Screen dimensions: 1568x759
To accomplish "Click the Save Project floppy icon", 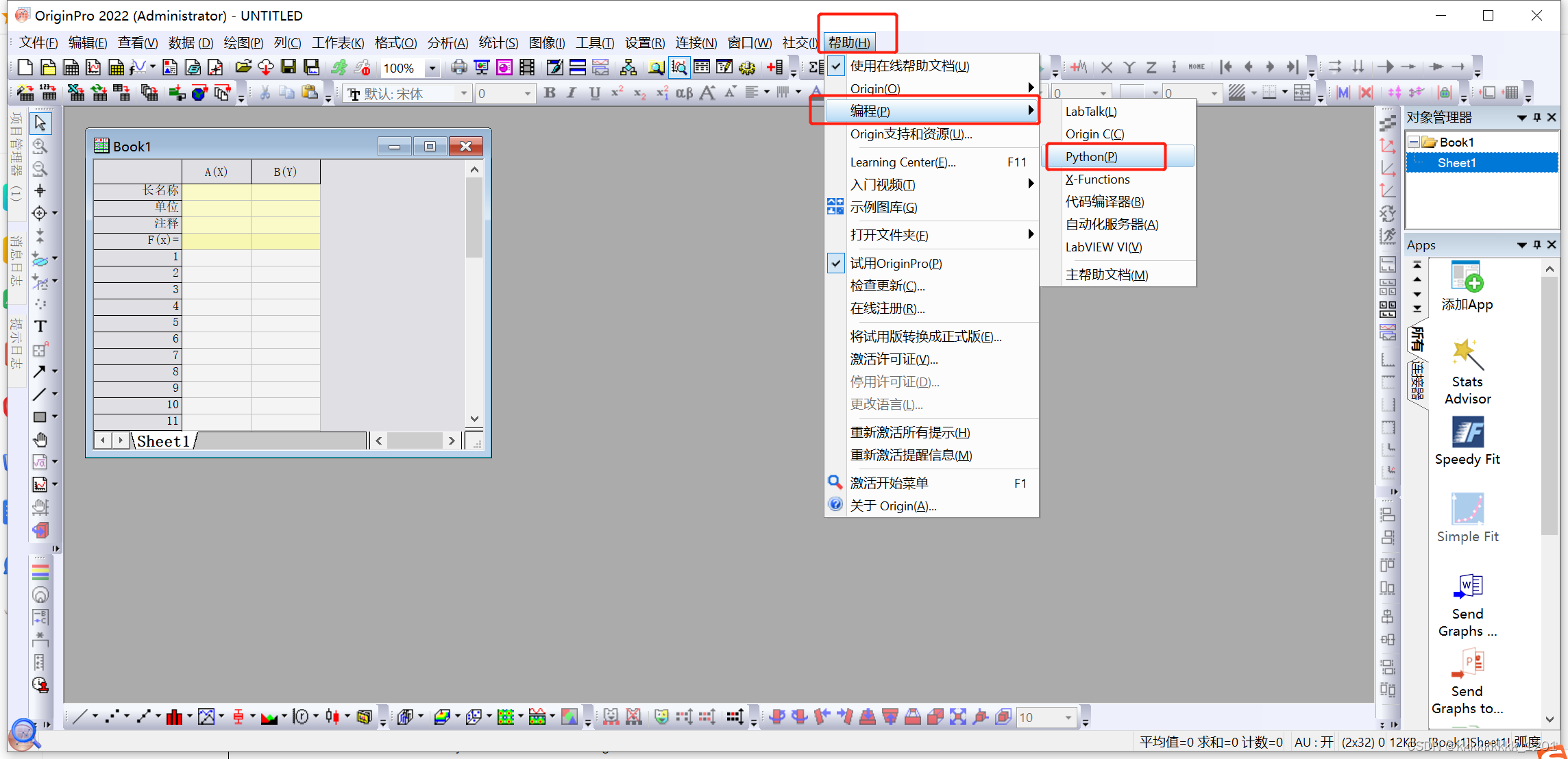I will pyautogui.click(x=289, y=67).
